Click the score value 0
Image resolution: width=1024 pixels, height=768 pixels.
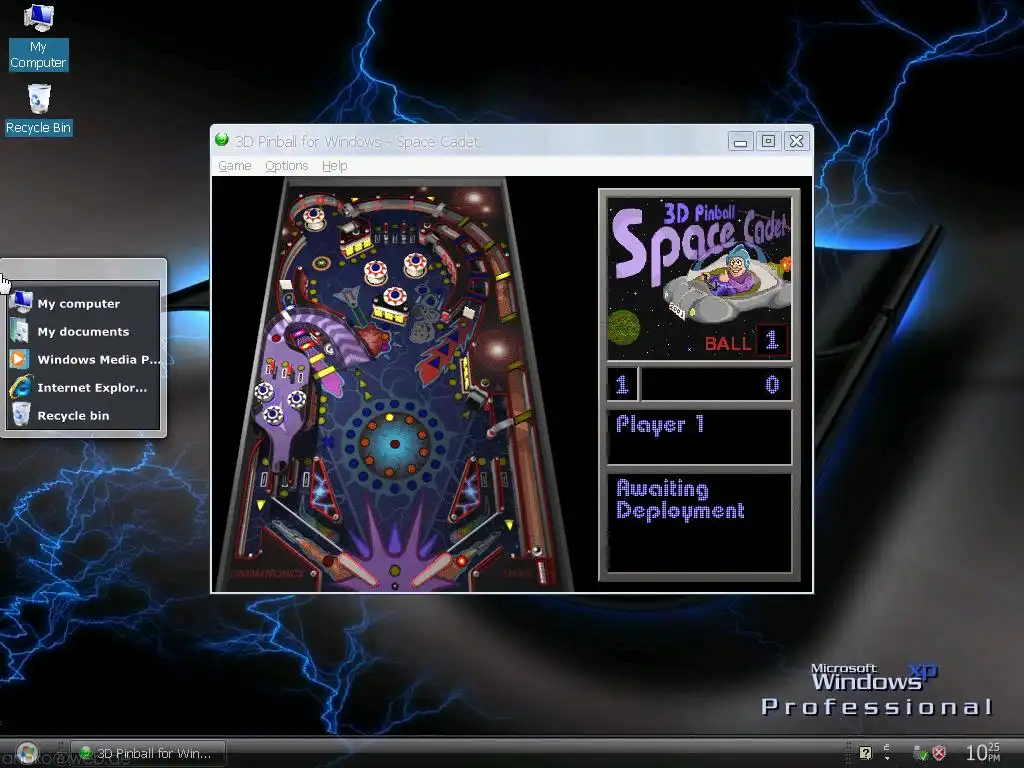click(772, 385)
